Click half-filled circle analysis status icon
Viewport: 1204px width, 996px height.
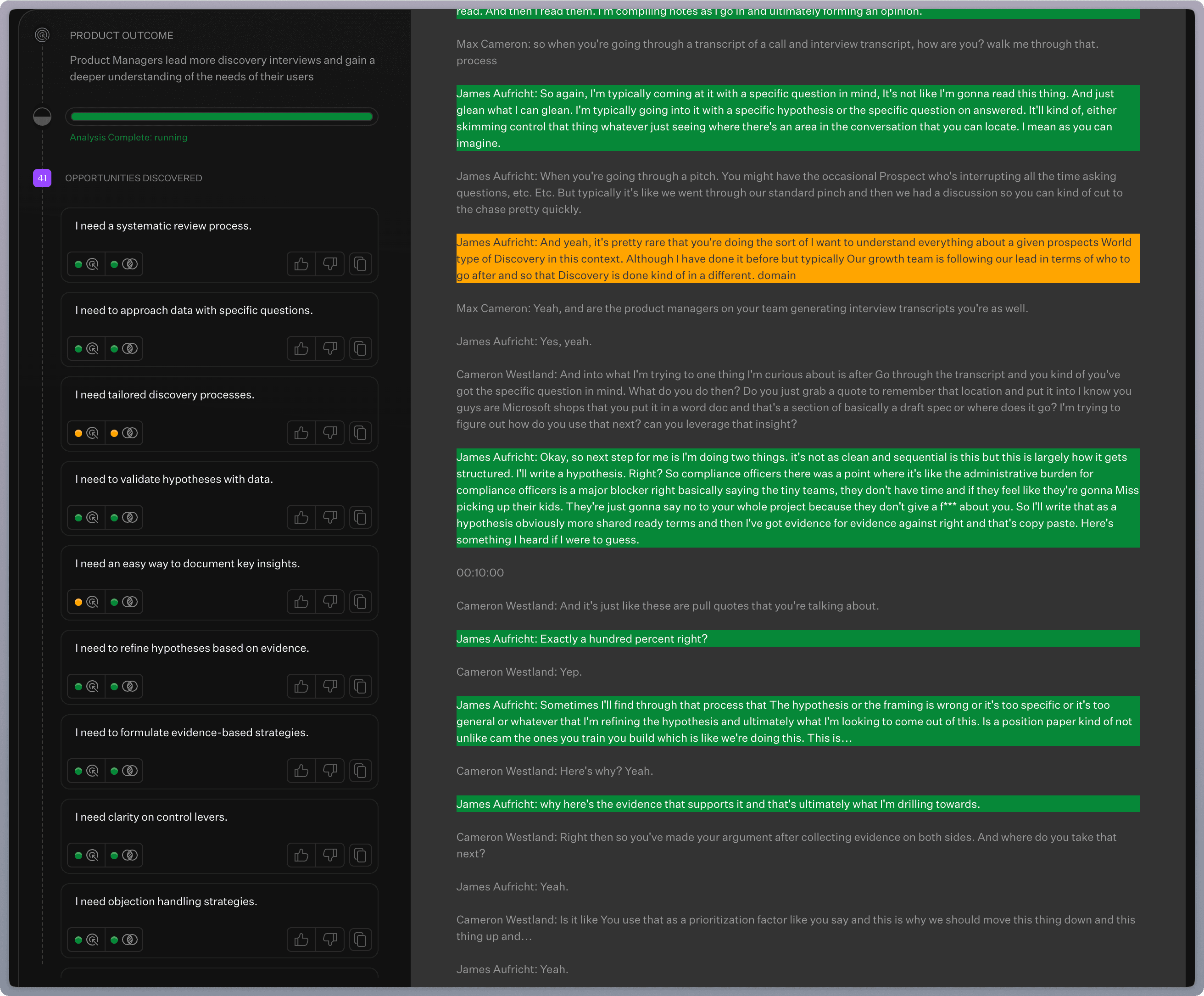point(42,117)
